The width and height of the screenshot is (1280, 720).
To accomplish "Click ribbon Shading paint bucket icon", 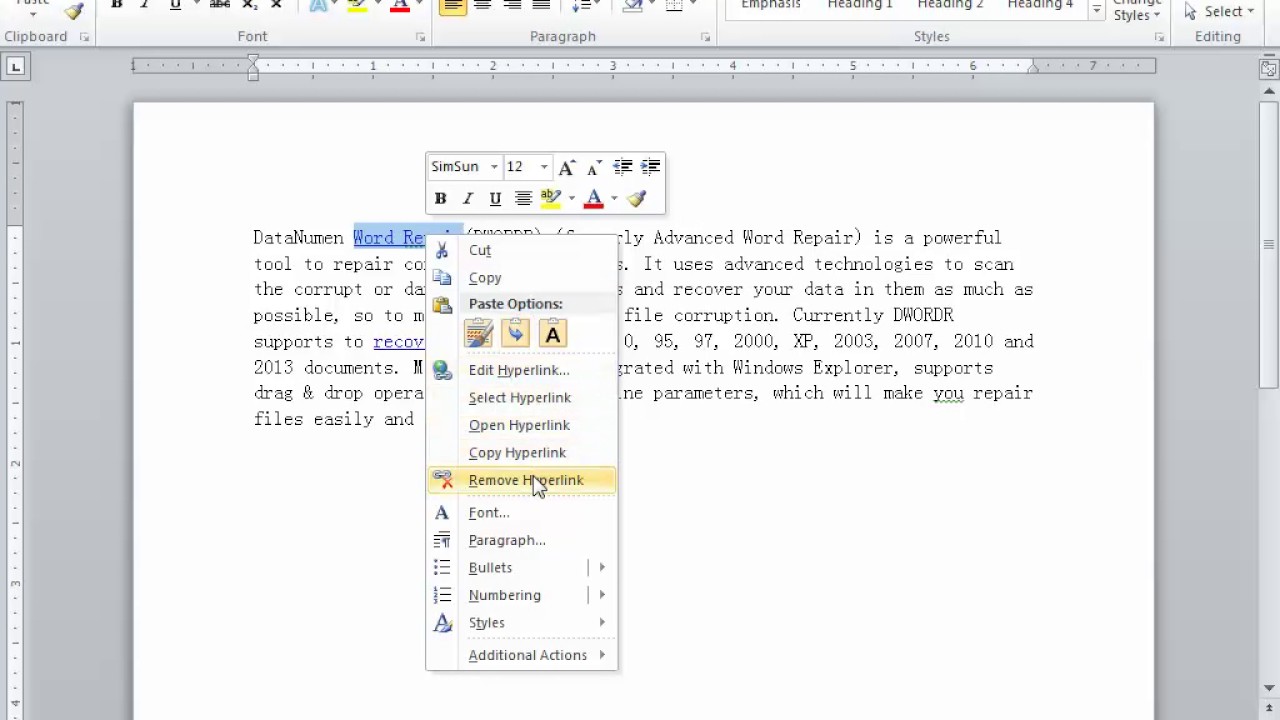I will [632, 5].
